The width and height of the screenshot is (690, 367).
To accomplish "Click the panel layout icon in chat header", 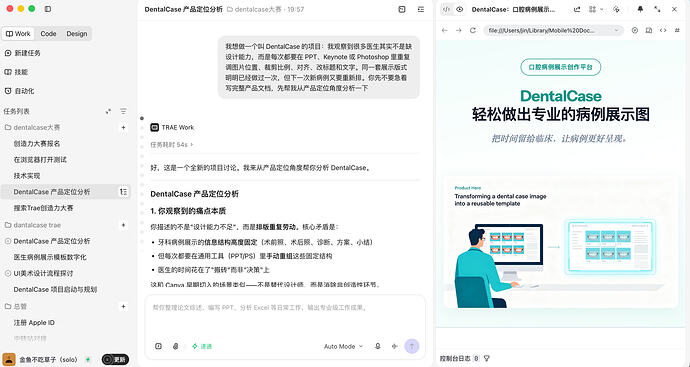I will [402, 9].
